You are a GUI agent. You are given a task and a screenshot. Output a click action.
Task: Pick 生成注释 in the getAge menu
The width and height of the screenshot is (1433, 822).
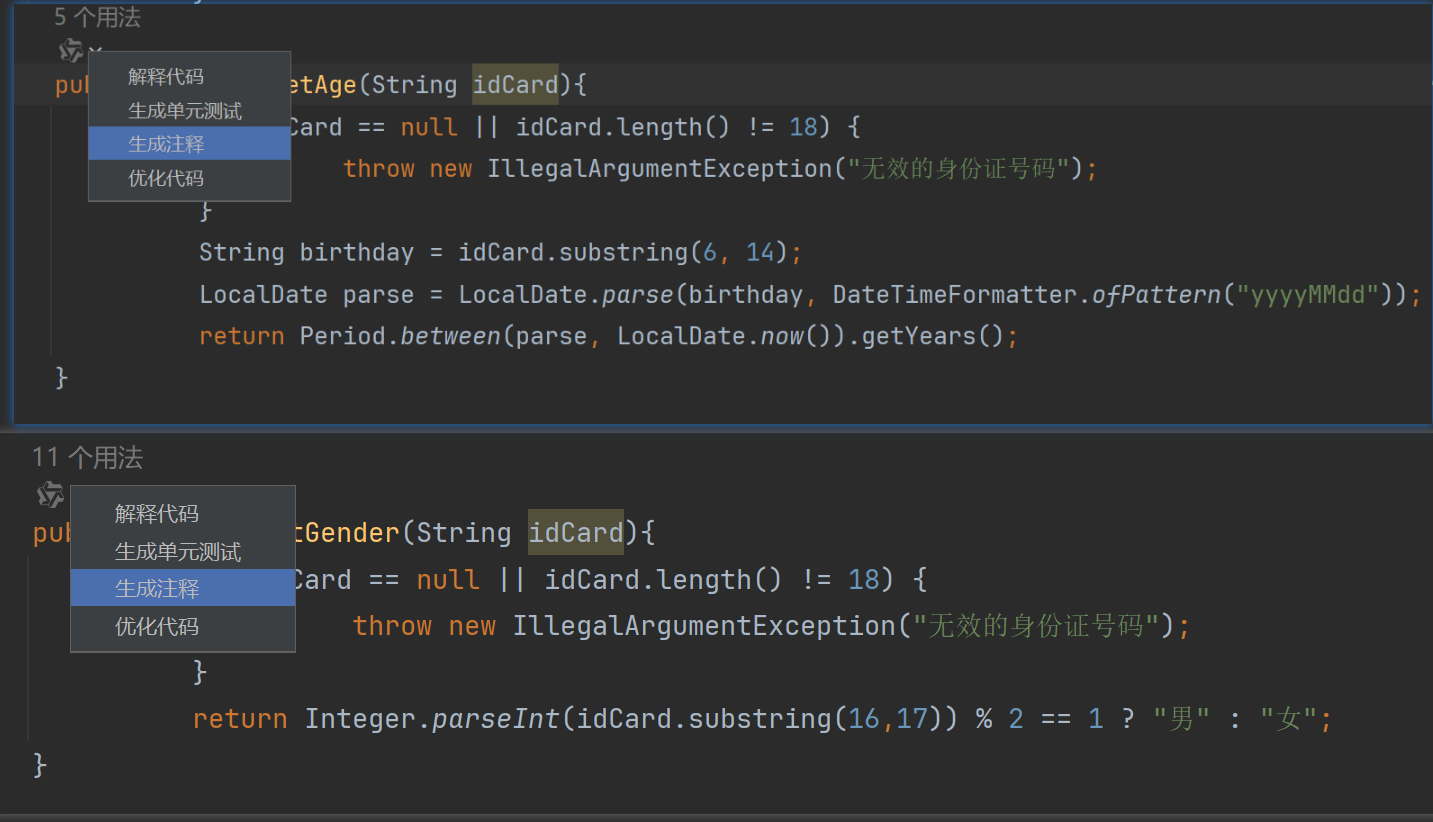(166, 144)
